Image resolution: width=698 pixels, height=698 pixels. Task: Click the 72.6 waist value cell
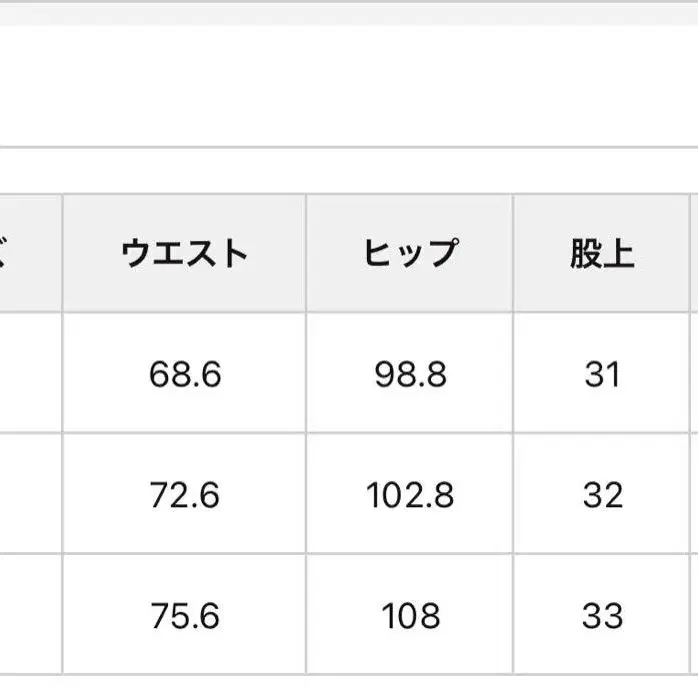184,495
